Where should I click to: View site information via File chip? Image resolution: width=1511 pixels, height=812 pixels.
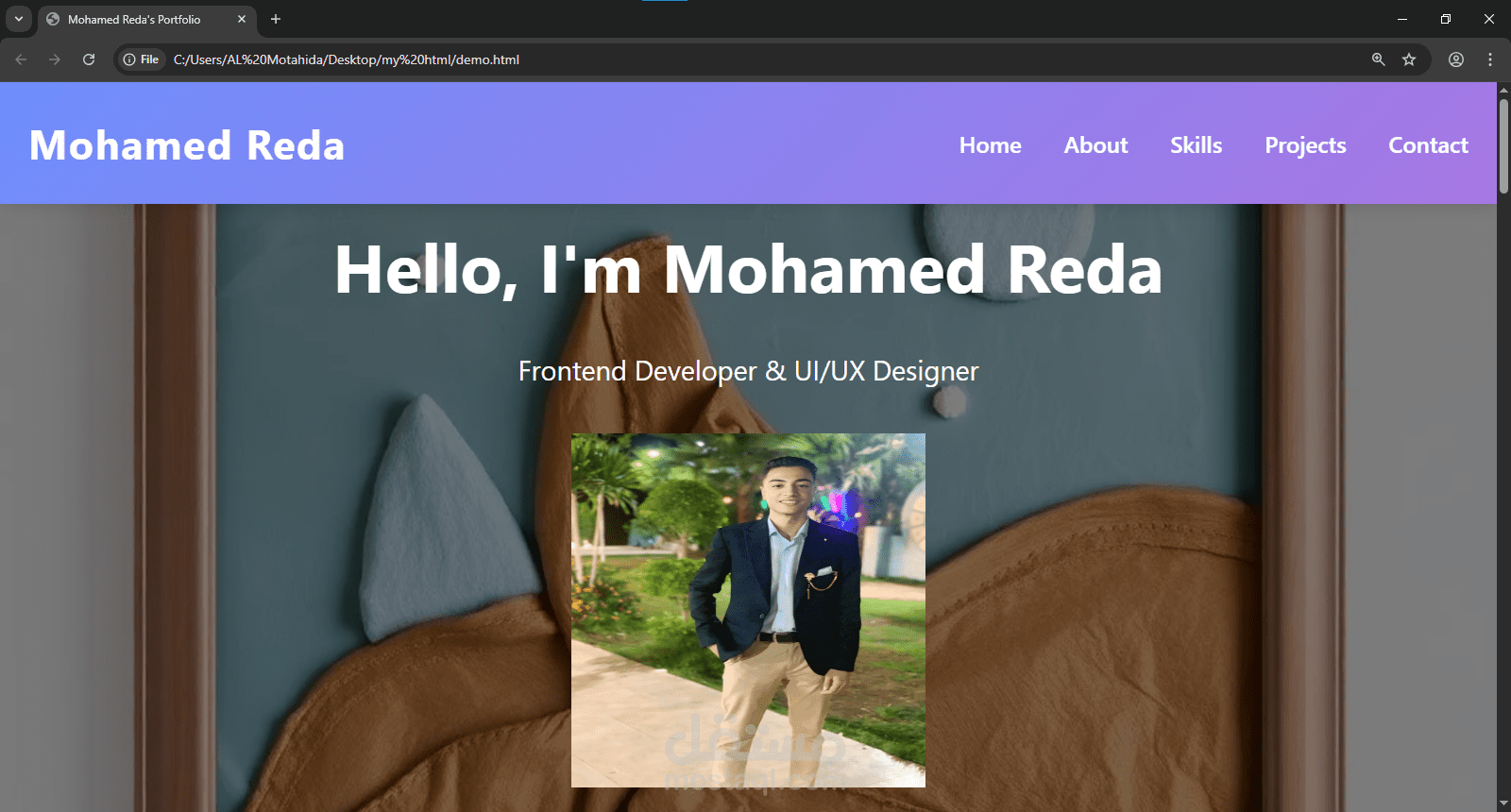pos(141,59)
